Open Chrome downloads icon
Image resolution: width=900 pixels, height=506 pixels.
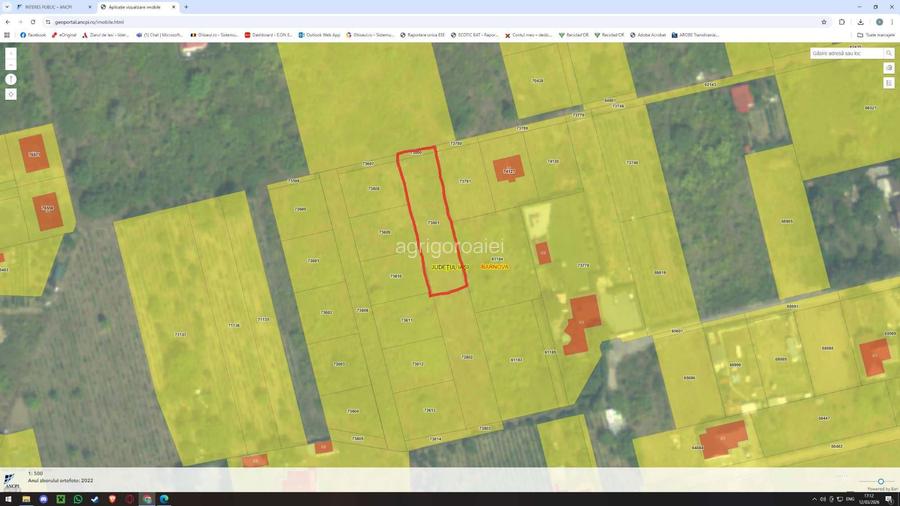coord(860,21)
